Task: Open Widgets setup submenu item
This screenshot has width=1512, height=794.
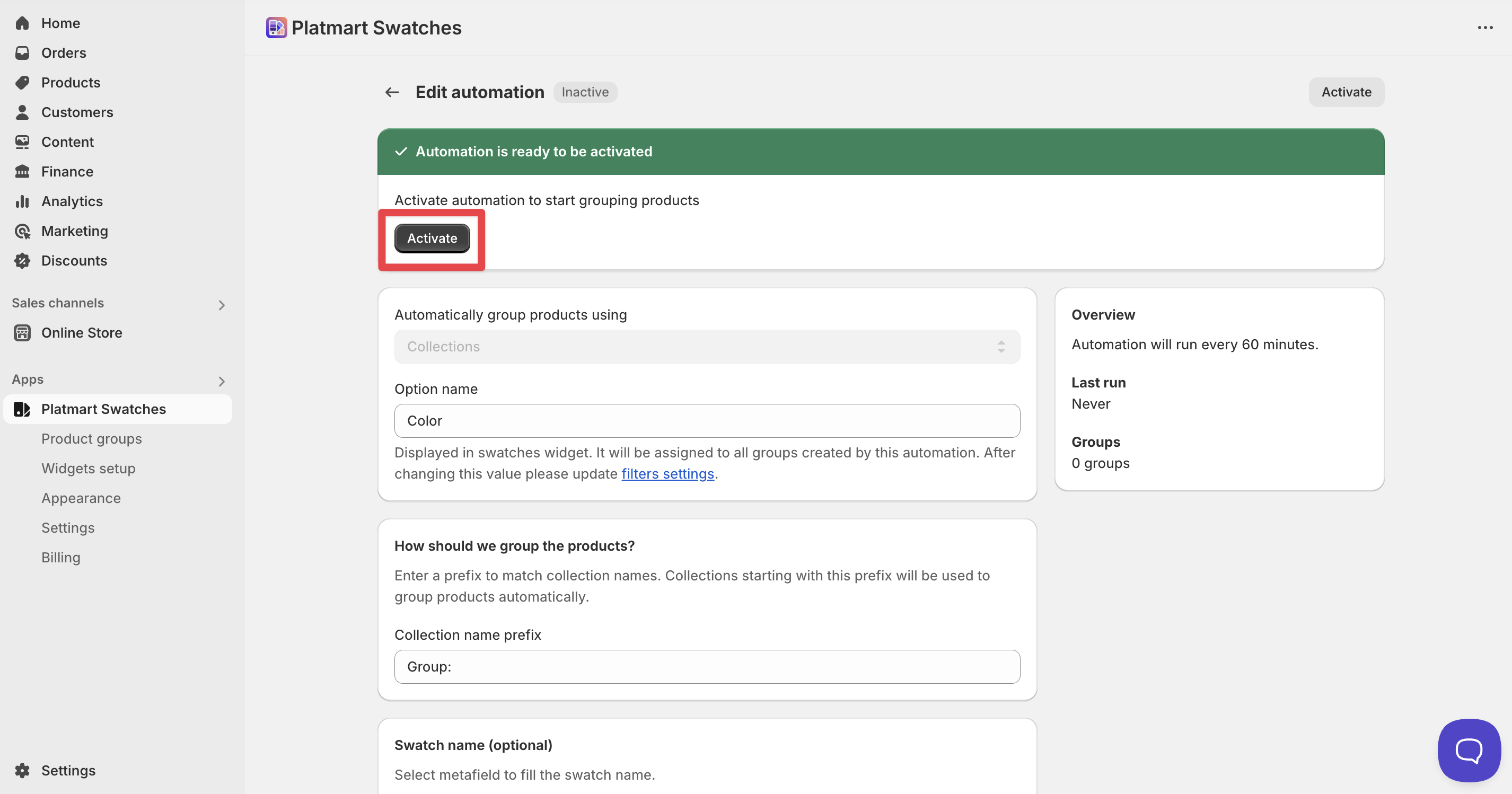Action: point(88,469)
